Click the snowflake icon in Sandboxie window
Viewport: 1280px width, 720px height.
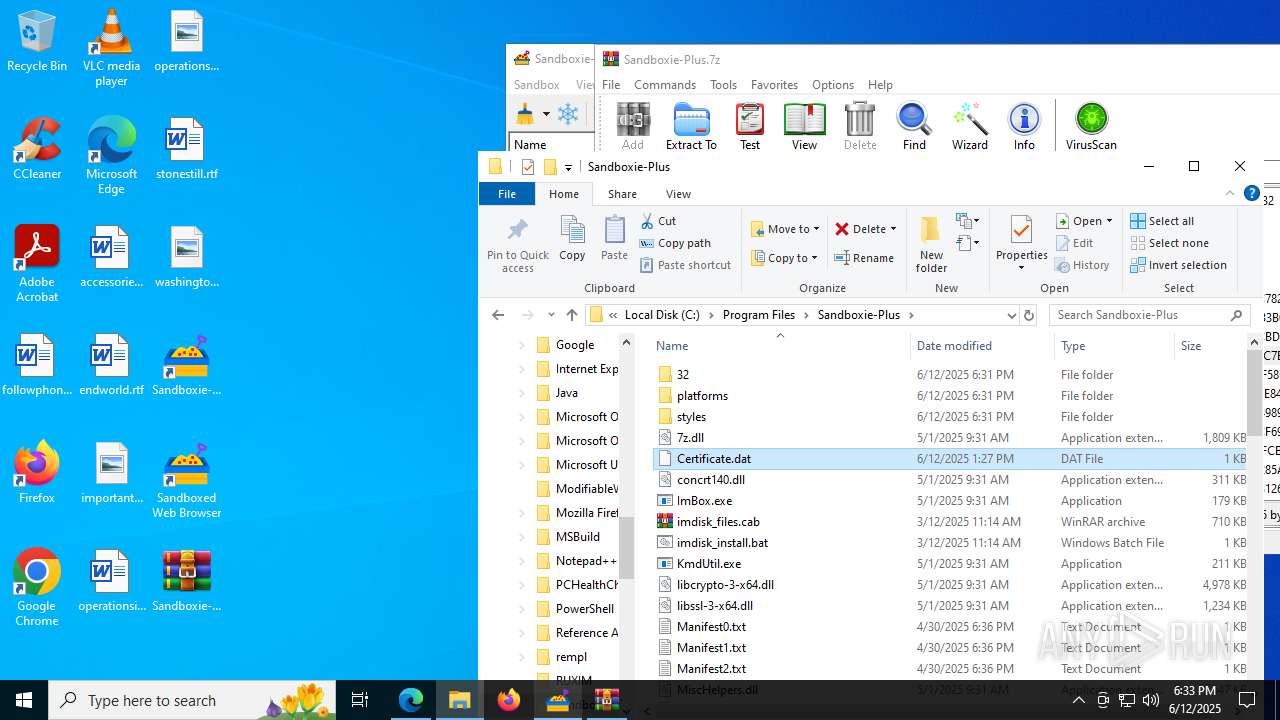[x=568, y=114]
